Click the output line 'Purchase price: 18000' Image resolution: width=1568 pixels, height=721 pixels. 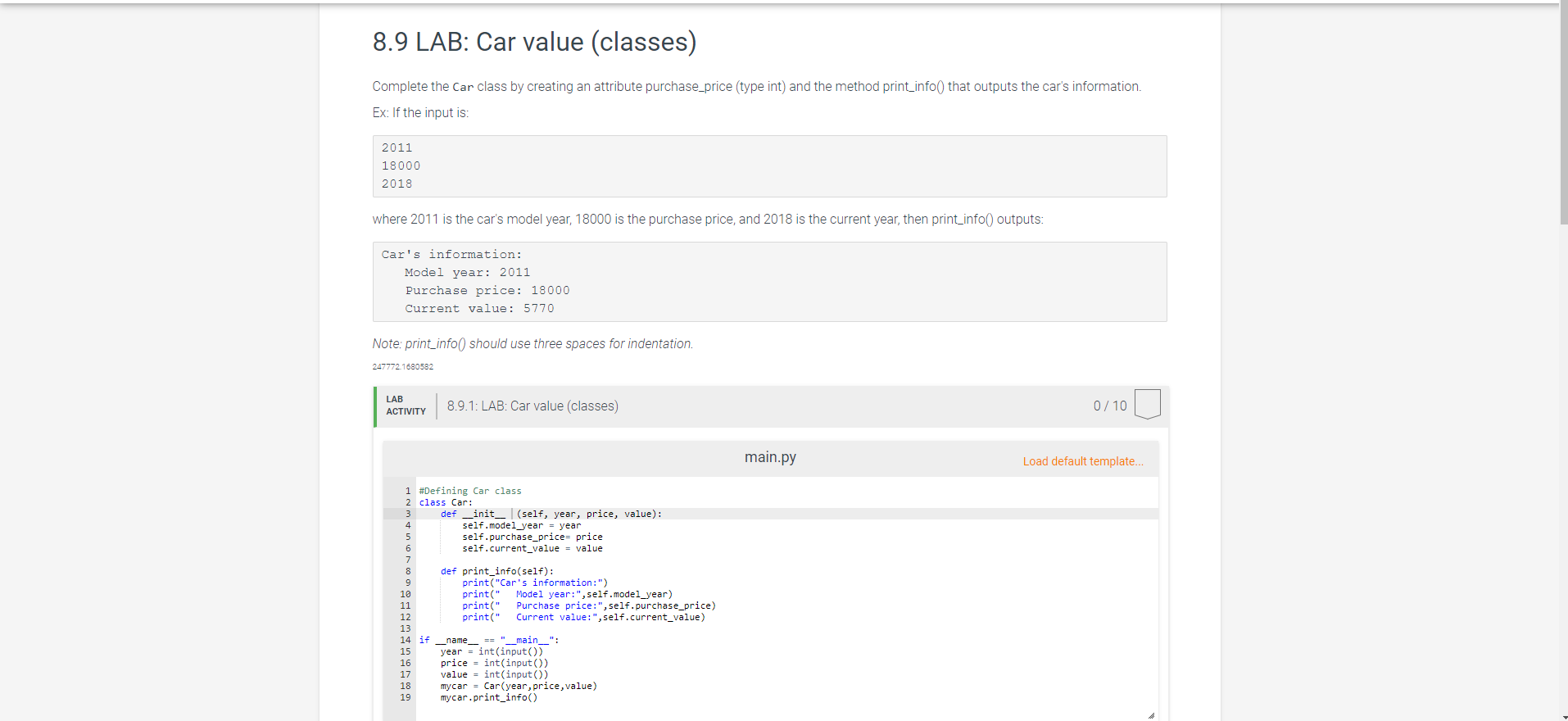487,291
